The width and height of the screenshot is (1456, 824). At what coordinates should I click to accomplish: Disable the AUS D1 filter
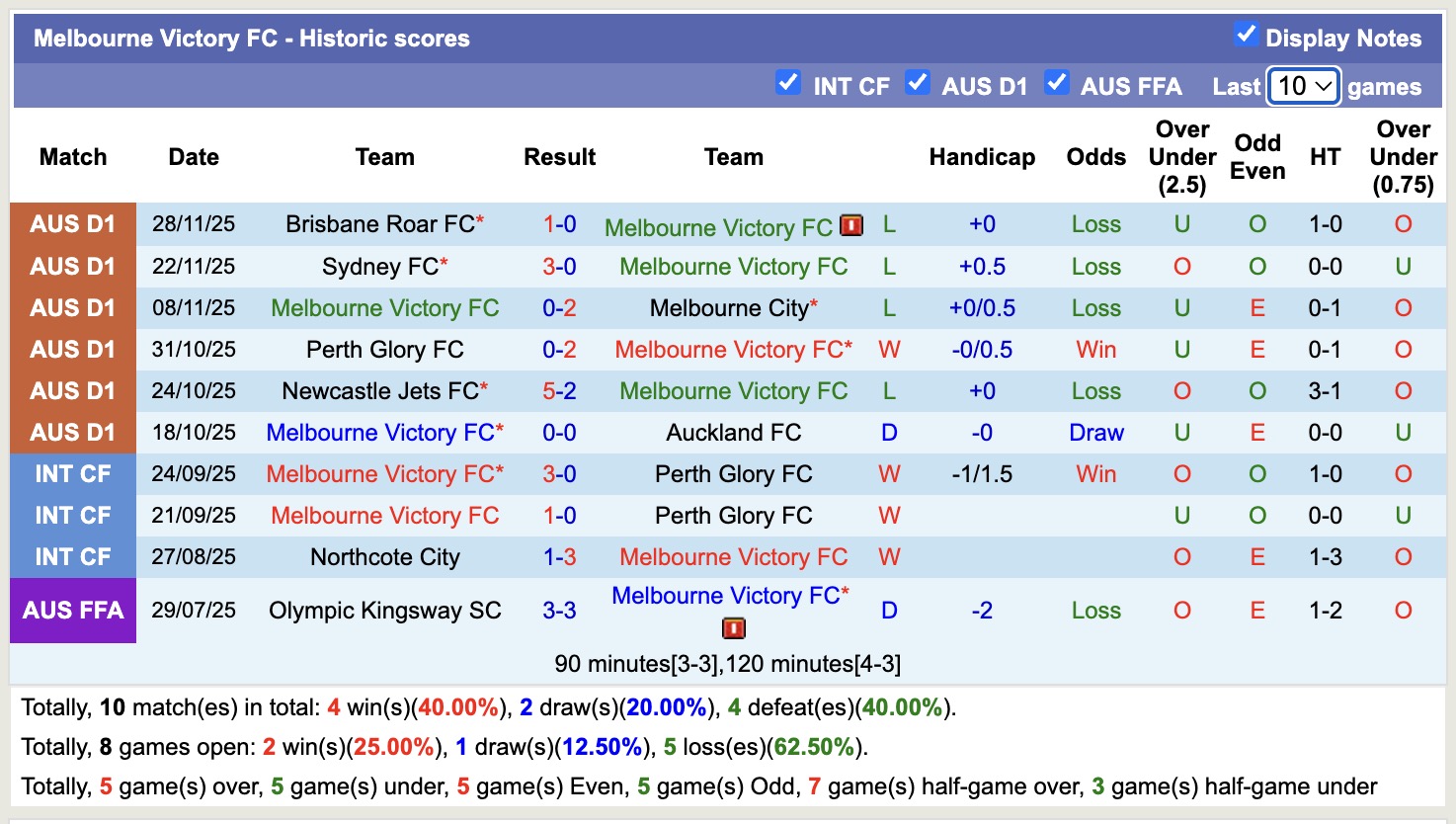pyautogui.click(x=918, y=84)
